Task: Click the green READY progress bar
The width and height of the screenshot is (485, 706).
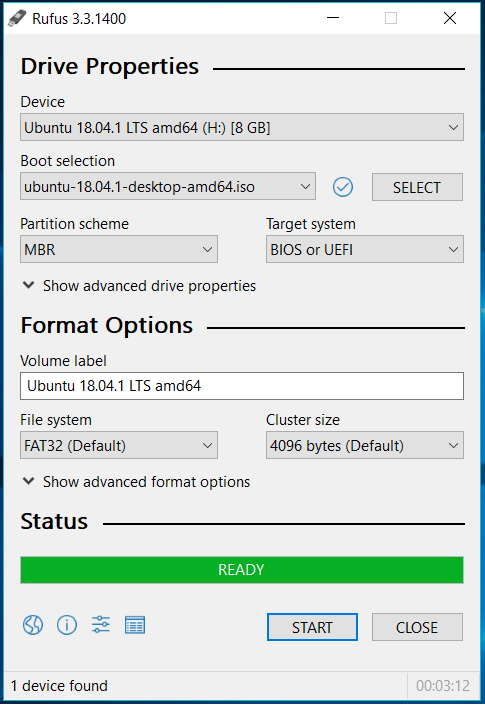Action: tap(242, 570)
